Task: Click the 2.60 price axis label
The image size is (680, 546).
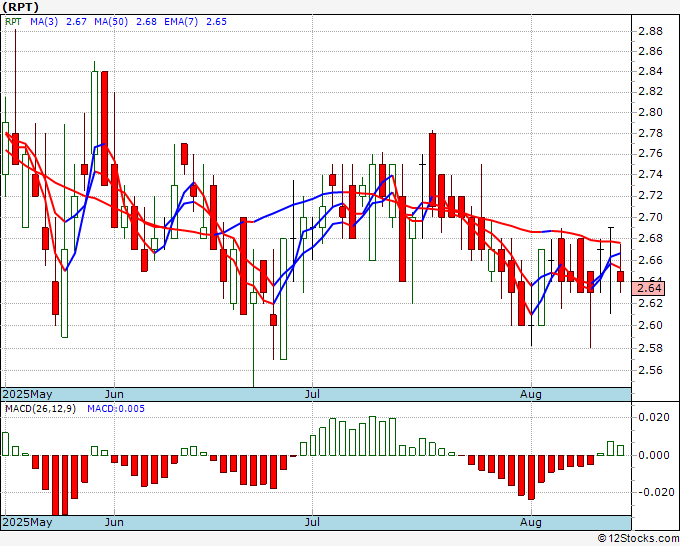Action: pos(651,325)
